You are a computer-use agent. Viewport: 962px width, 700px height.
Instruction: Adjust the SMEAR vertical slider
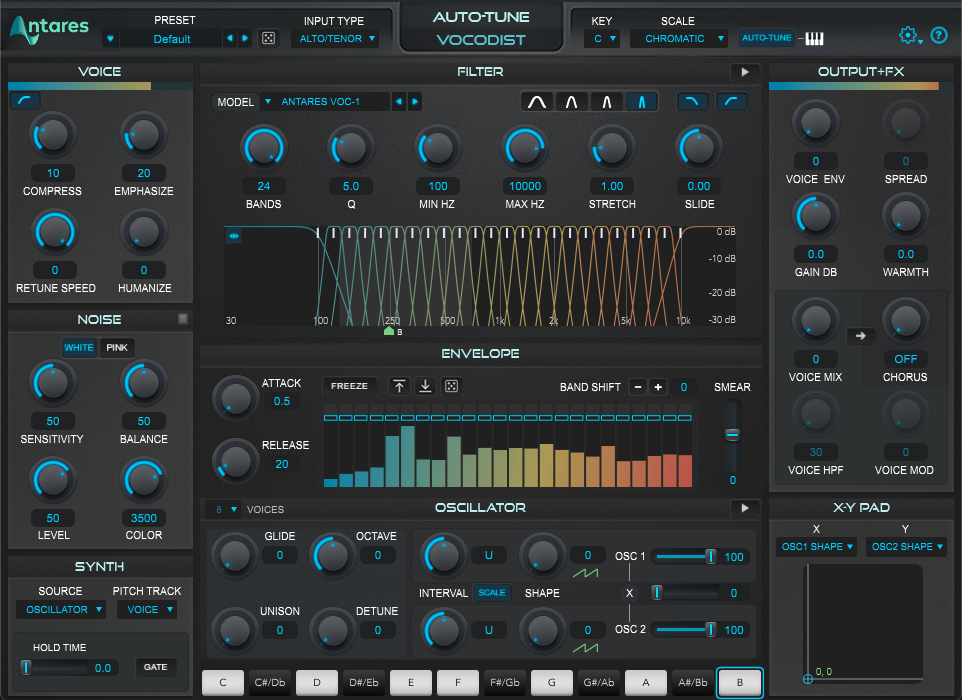point(732,435)
